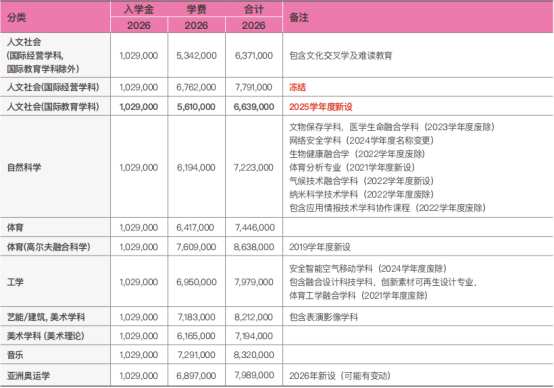The width and height of the screenshot is (554, 388).
Task: Select total value '7,791,000'
Action: pyautogui.click(x=254, y=87)
